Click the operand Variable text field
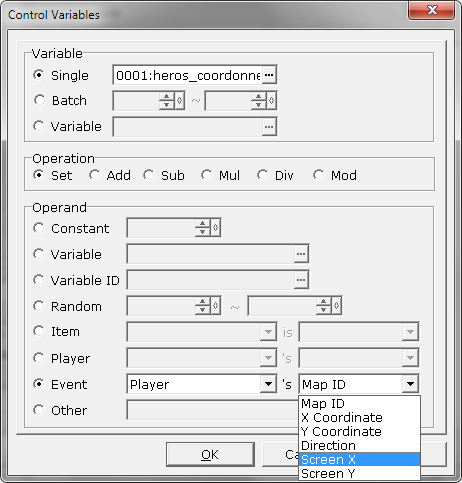 point(211,254)
